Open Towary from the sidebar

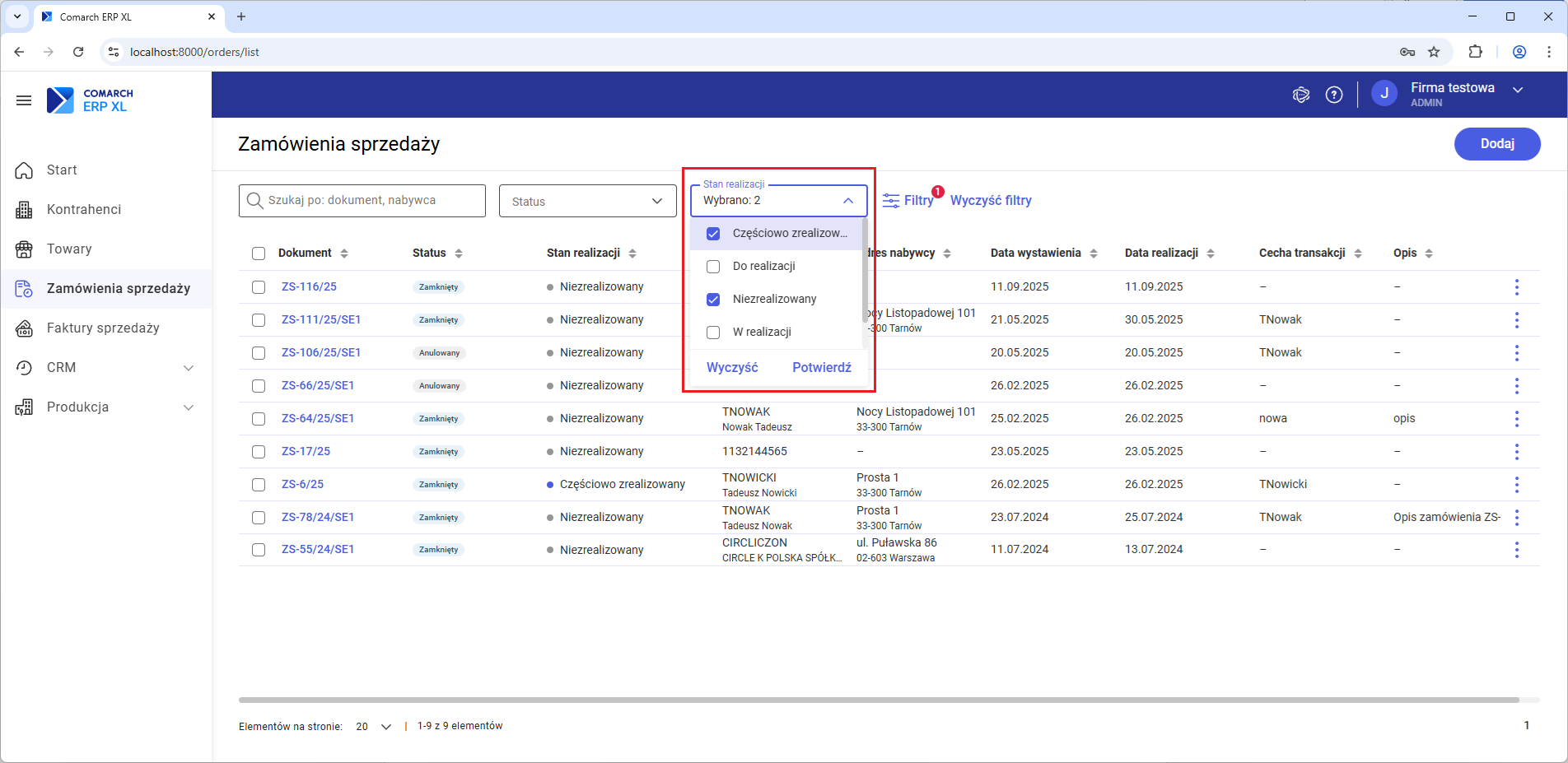(69, 249)
